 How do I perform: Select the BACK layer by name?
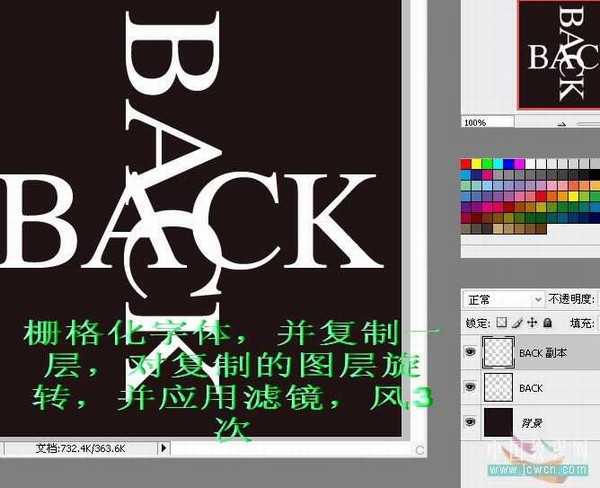tap(531, 388)
